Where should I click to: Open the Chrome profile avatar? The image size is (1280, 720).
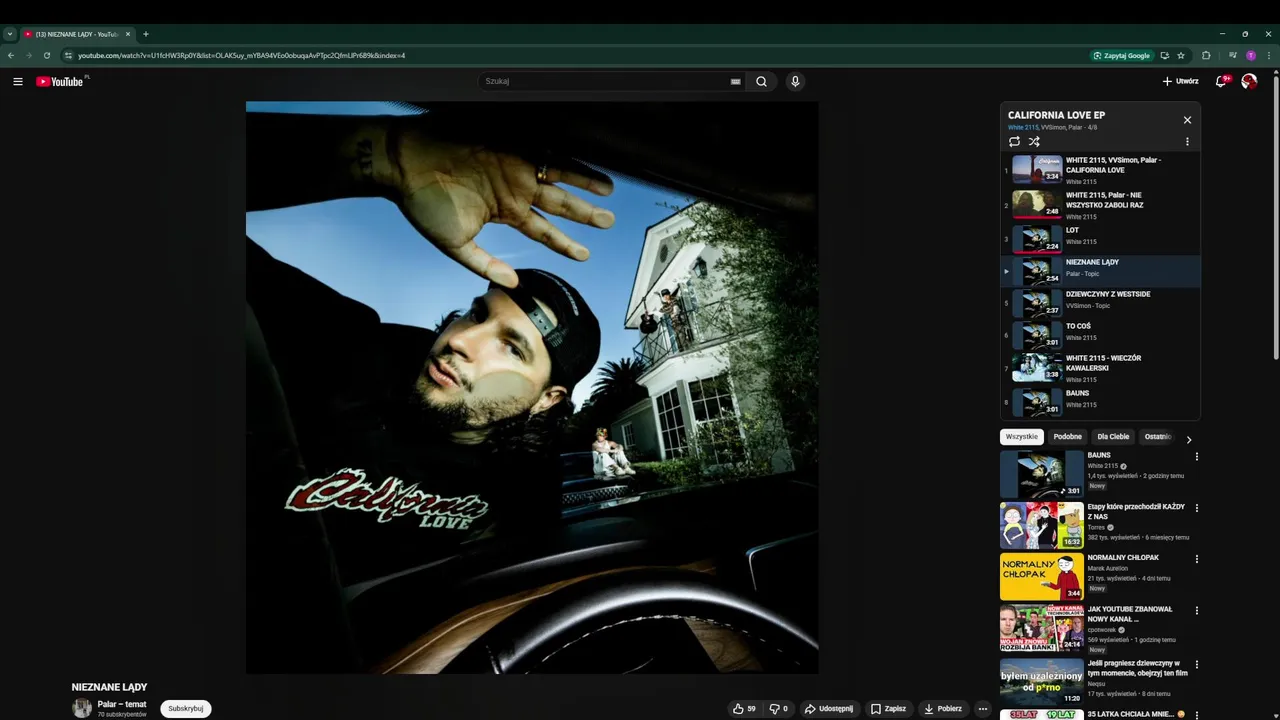click(1251, 56)
